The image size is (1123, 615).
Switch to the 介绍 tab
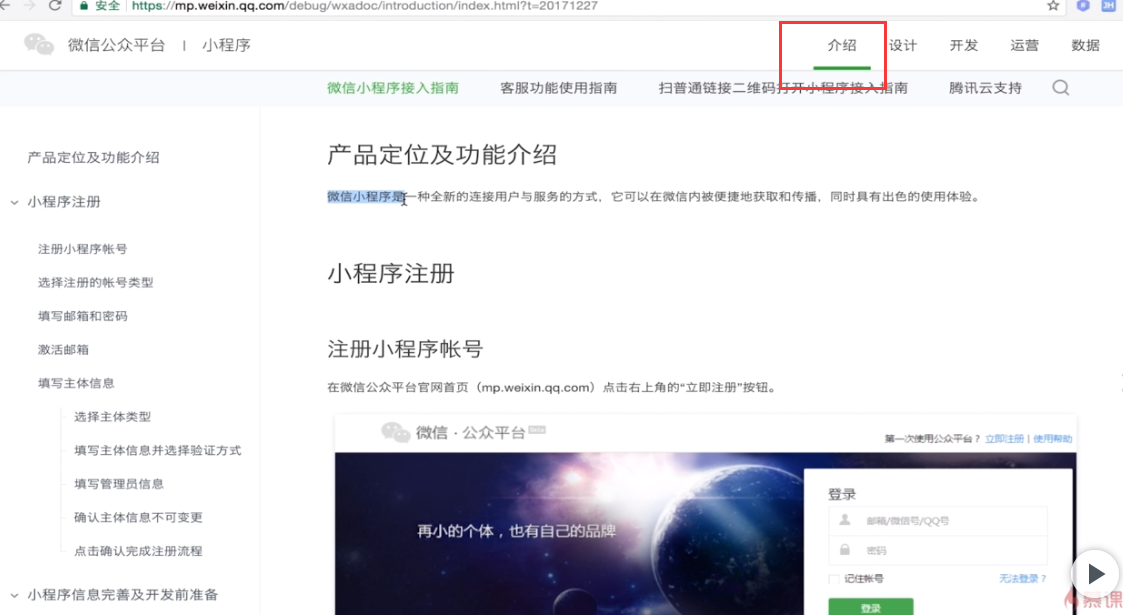(x=842, y=45)
